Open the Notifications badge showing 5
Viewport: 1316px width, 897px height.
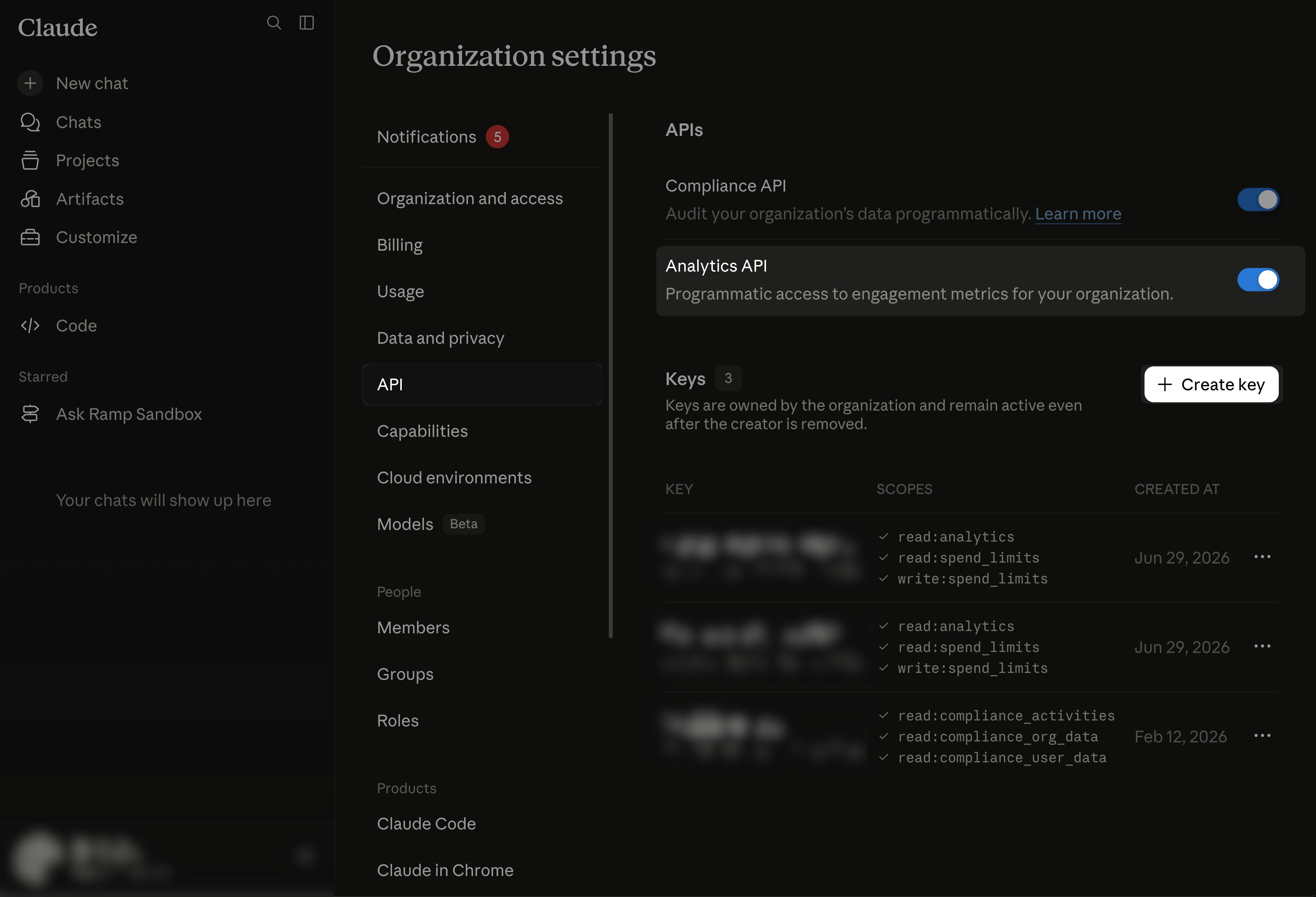(497, 137)
